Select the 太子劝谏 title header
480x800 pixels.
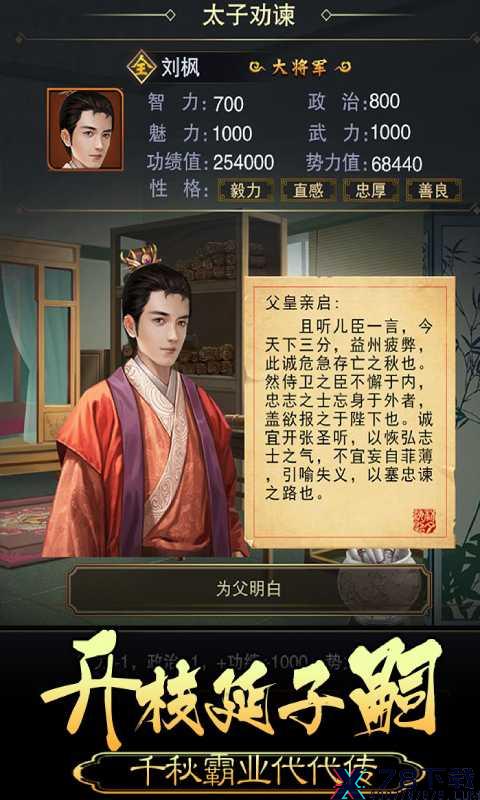248,15
